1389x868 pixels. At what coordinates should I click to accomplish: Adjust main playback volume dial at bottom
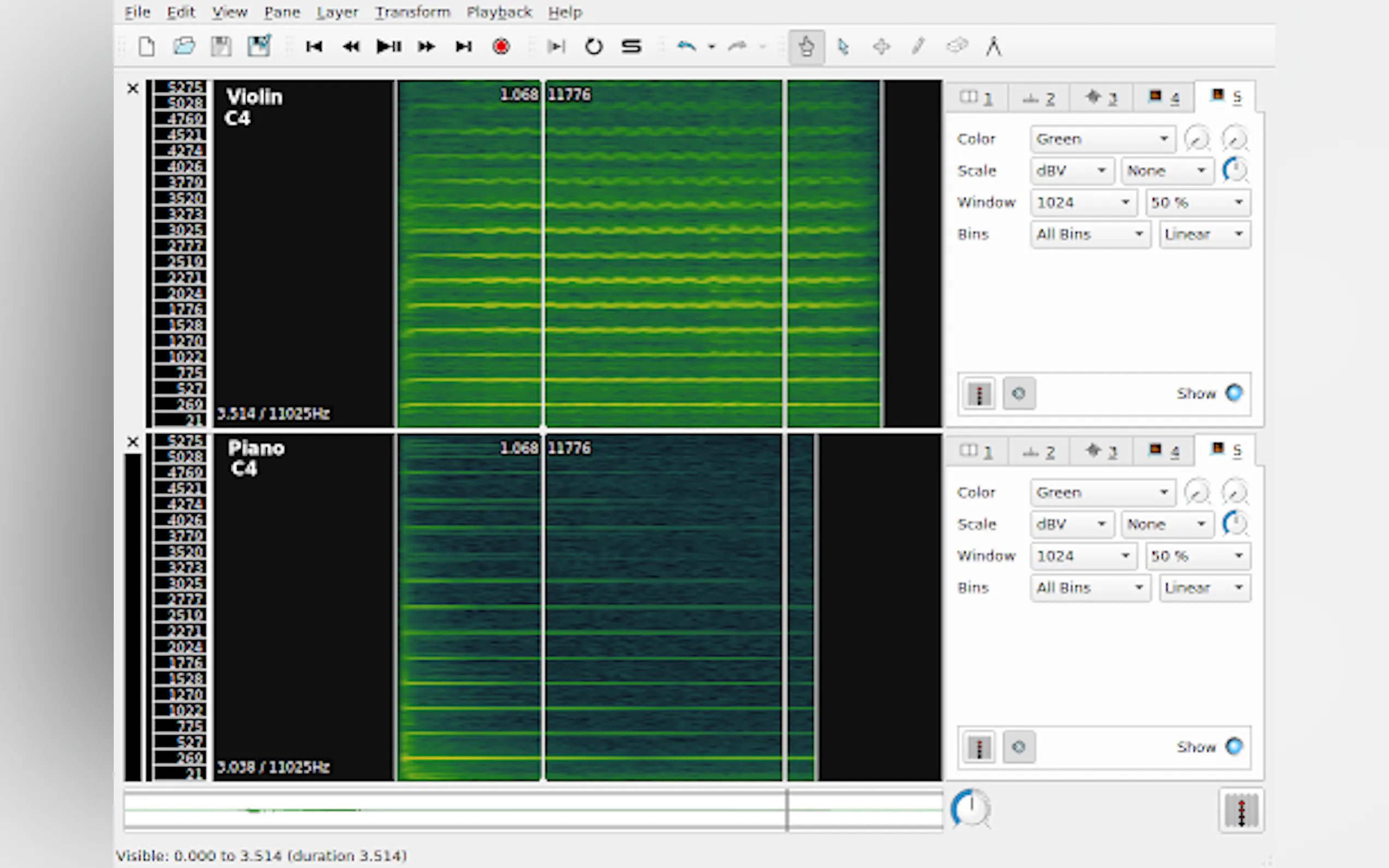coord(971,809)
